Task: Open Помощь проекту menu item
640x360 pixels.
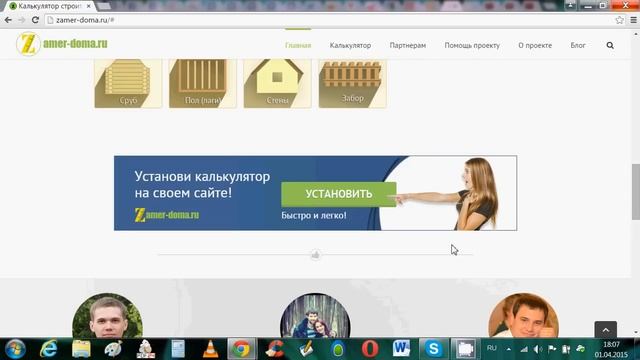Action: coord(472,45)
